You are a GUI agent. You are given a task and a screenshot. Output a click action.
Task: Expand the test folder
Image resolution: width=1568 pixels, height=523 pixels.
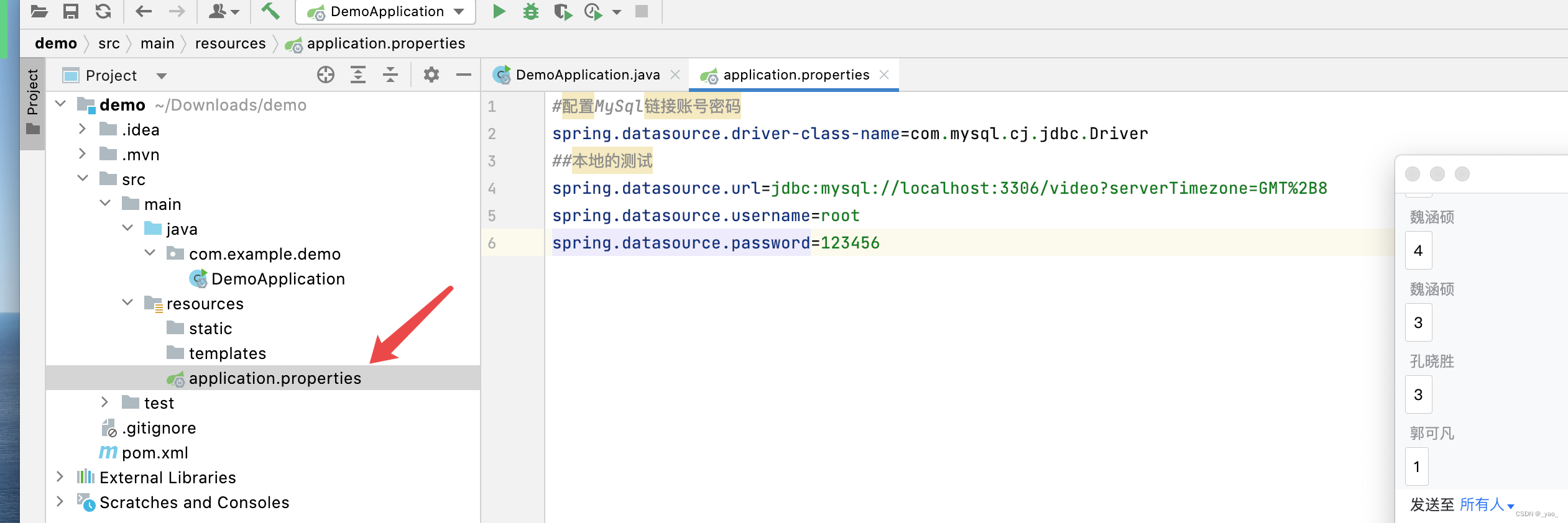pos(104,402)
